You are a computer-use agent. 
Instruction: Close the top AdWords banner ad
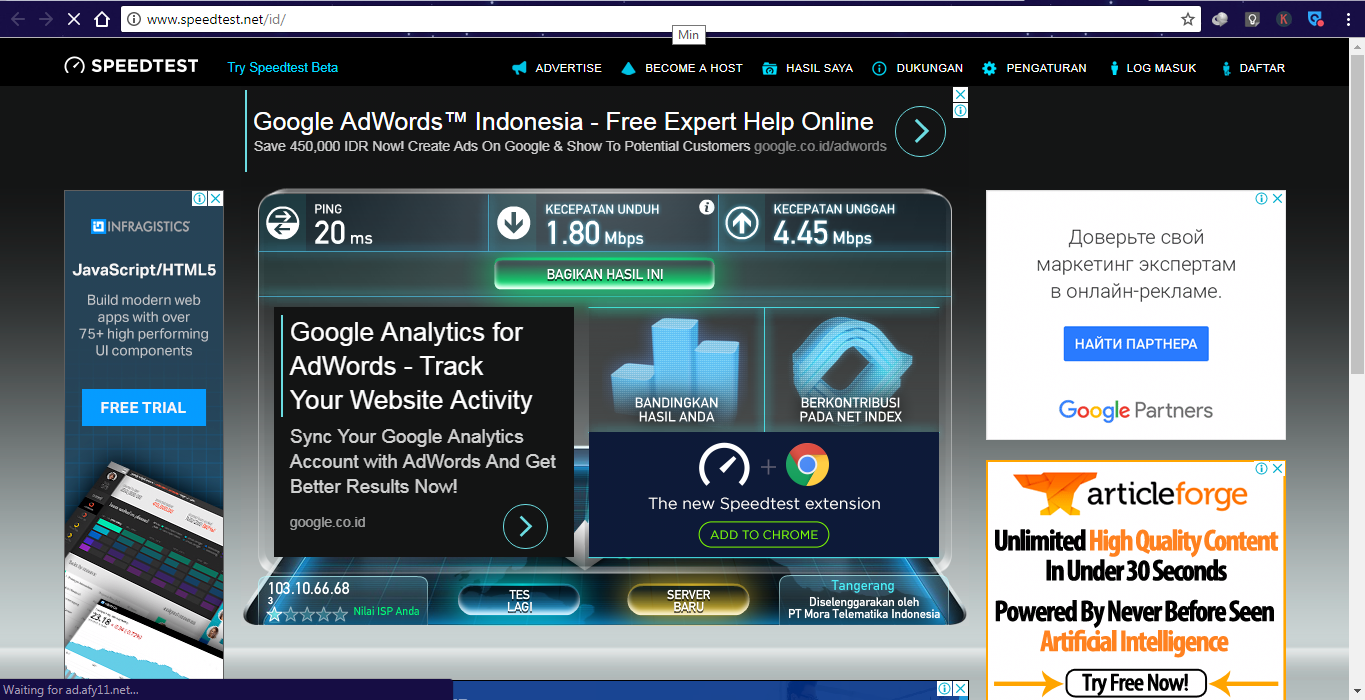coord(960,94)
